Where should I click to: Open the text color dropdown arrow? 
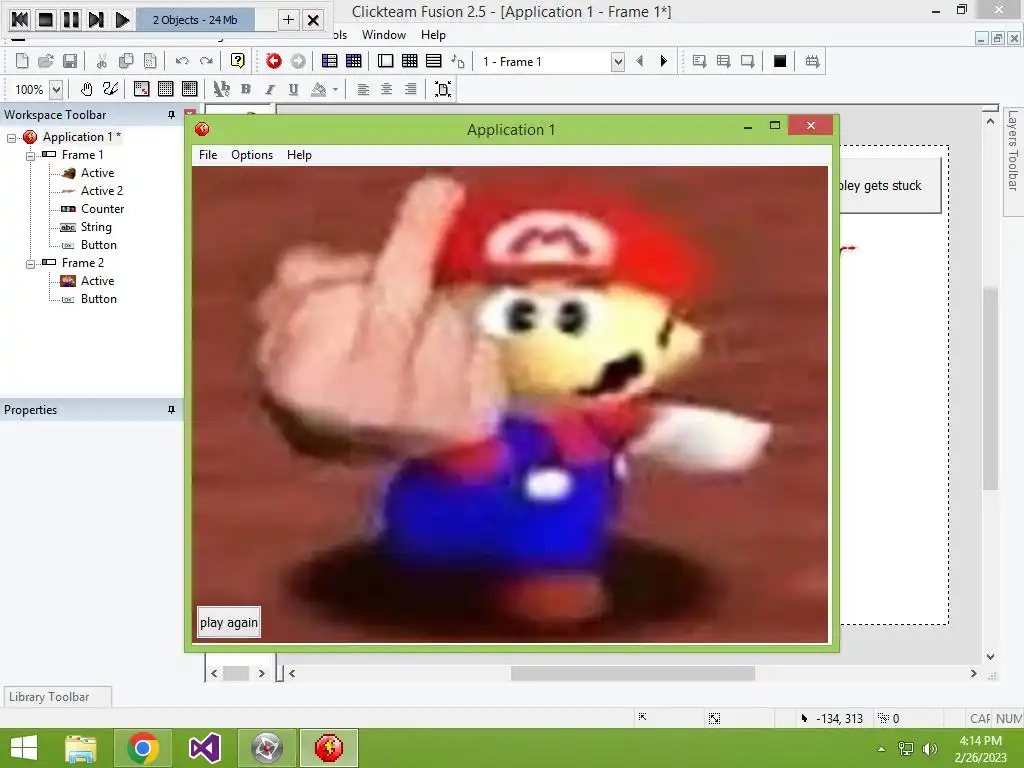(x=336, y=89)
